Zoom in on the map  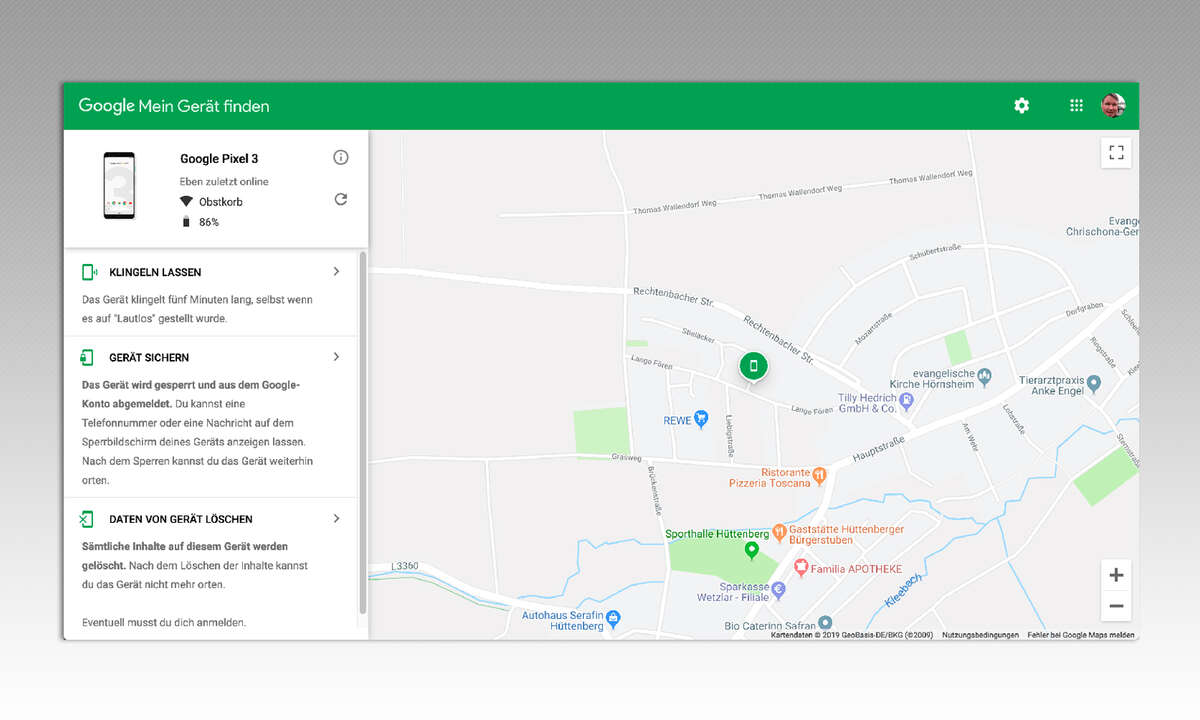(x=1116, y=575)
